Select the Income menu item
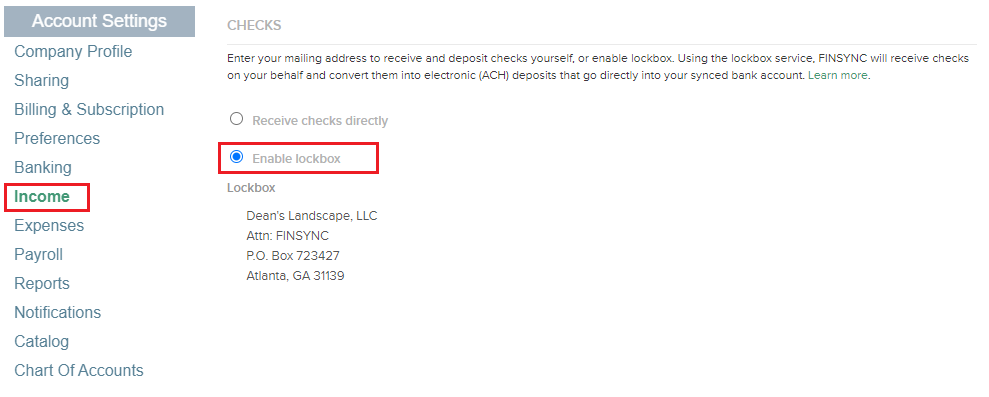 tap(42, 196)
